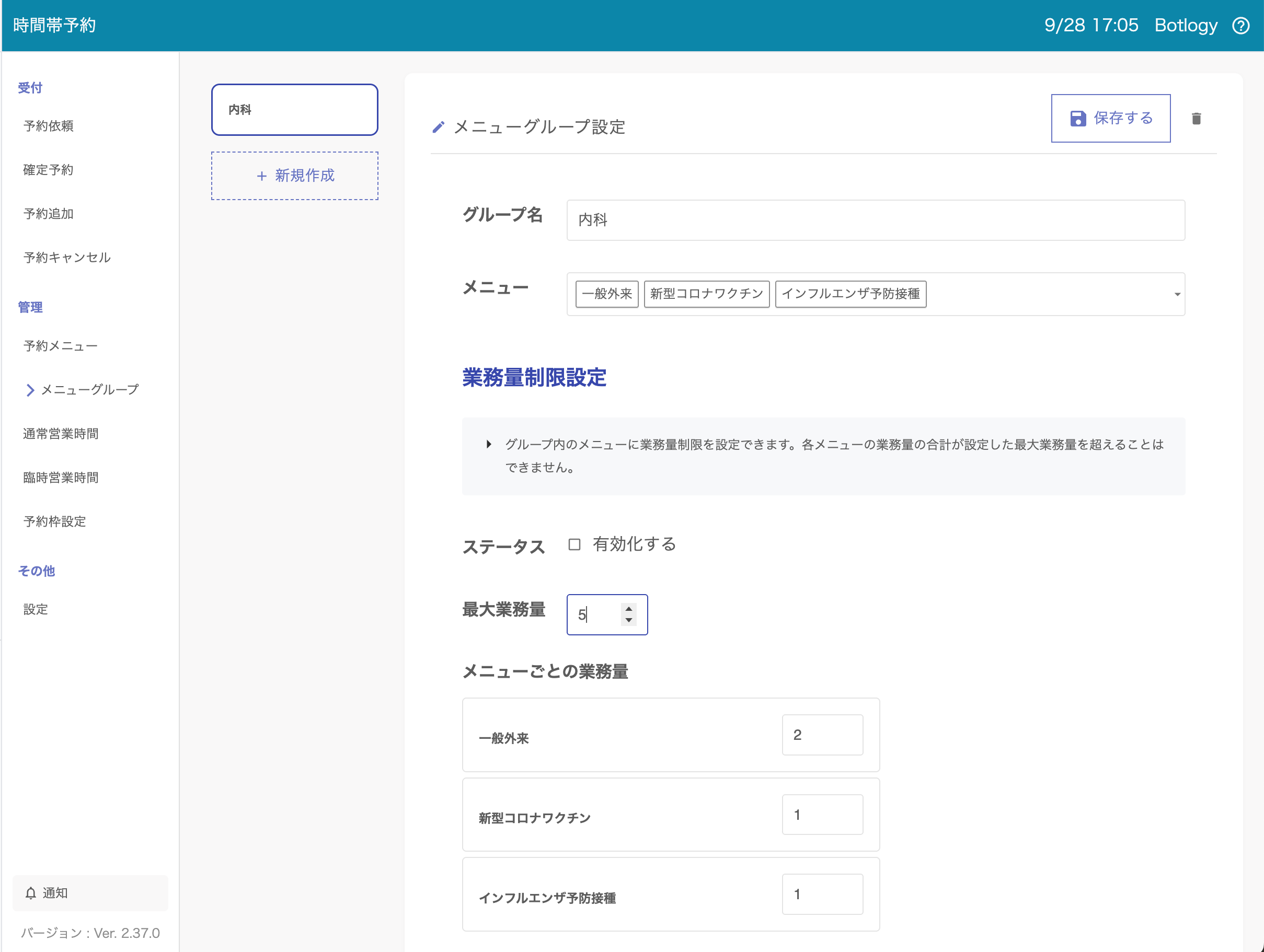Go to 確定予約 in the sidebar
The image size is (1264, 952).
tap(48, 170)
